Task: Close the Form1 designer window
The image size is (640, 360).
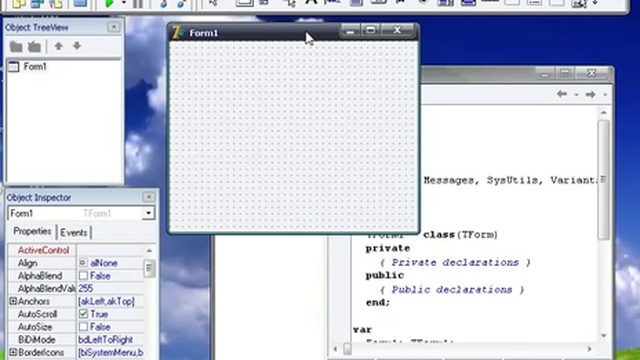Action: pos(397,30)
